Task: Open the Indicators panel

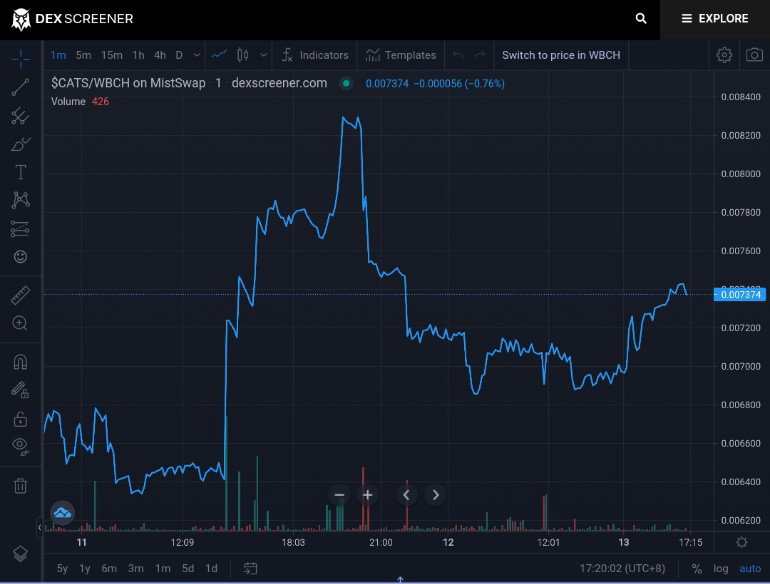Action: tap(315, 55)
